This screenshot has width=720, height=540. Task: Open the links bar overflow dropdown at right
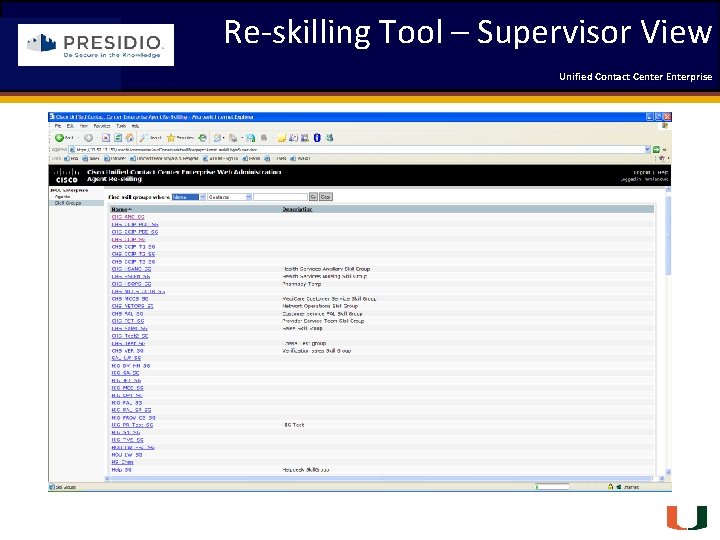[x=668, y=158]
